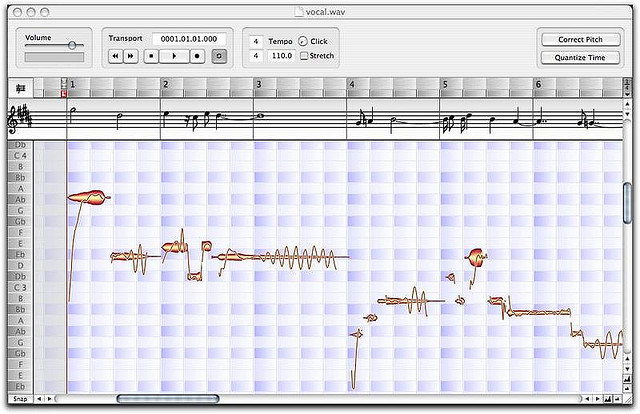The height and width of the screenshot is (414, 640).
Task: Click bar 3 on the timeline ruler
Action: pyautogui.click(x=259, y=85)
